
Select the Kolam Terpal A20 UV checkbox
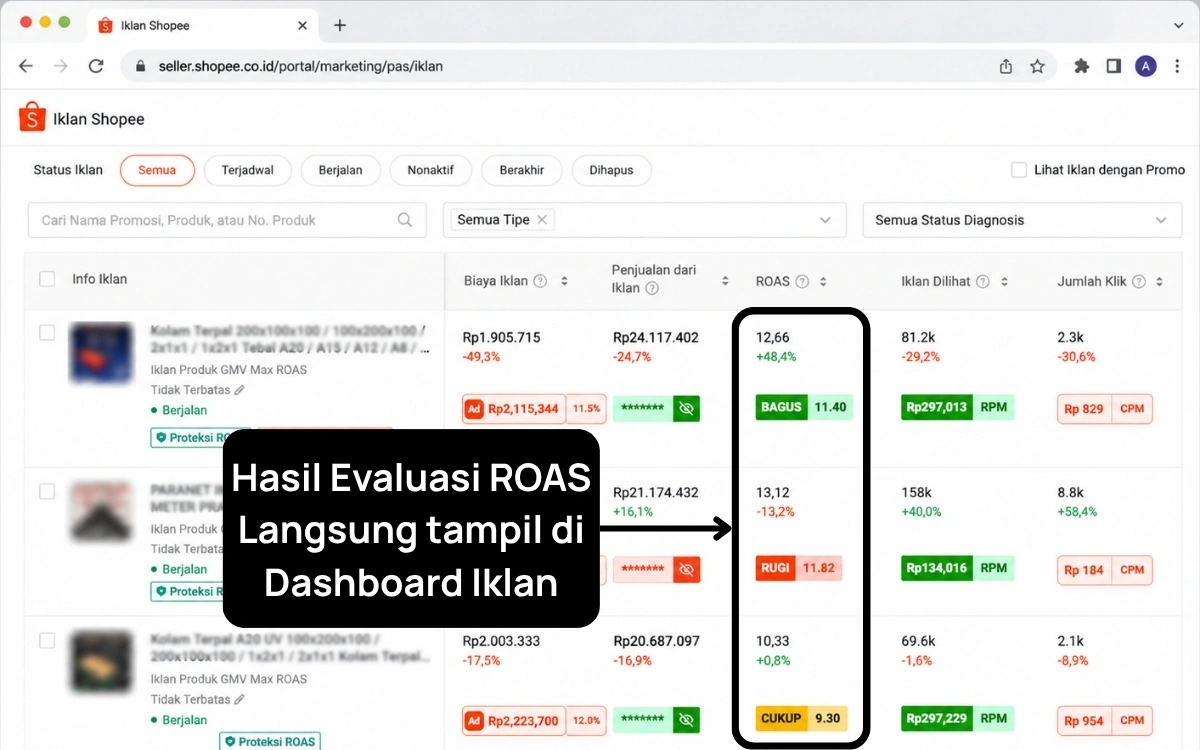47,640
